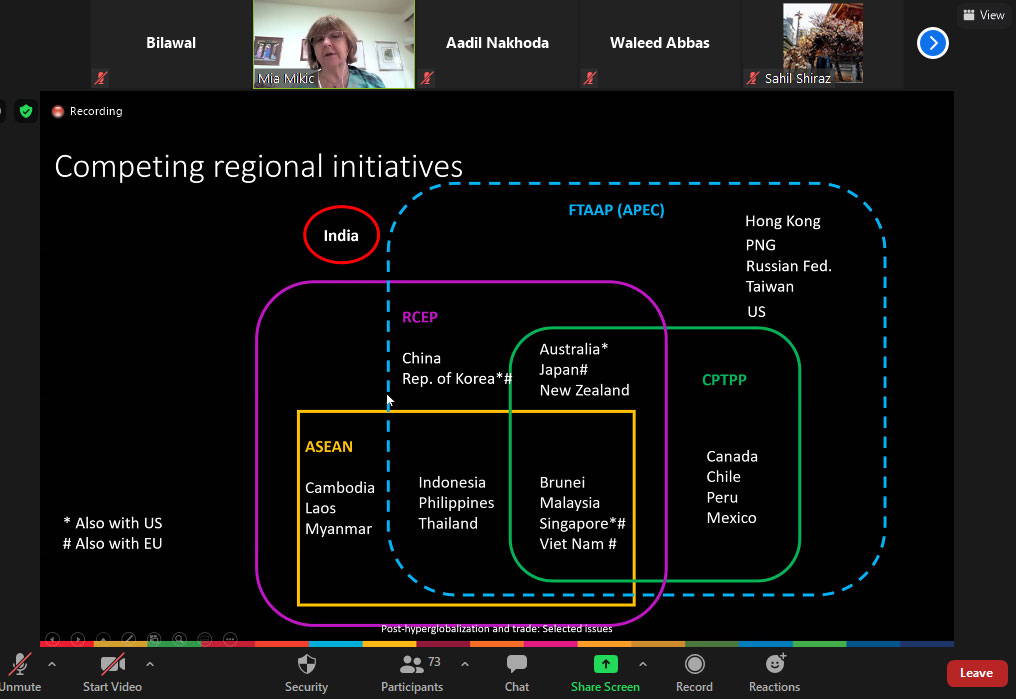Click the 'Competing regional initiatives' slide title
Screen dimensions: 1016x699
click(259, 167)
